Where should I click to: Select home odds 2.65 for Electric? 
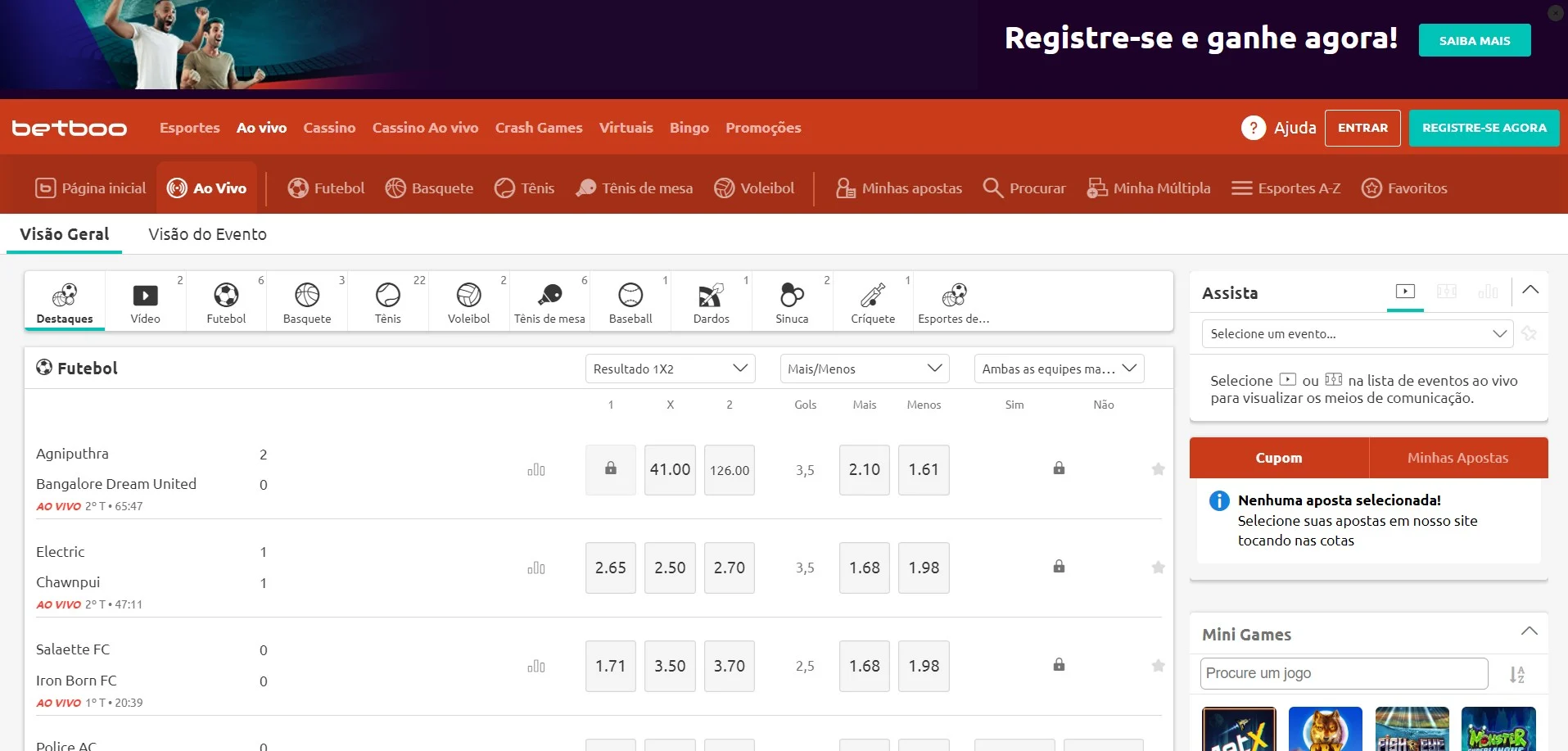(x=611, y=568)
